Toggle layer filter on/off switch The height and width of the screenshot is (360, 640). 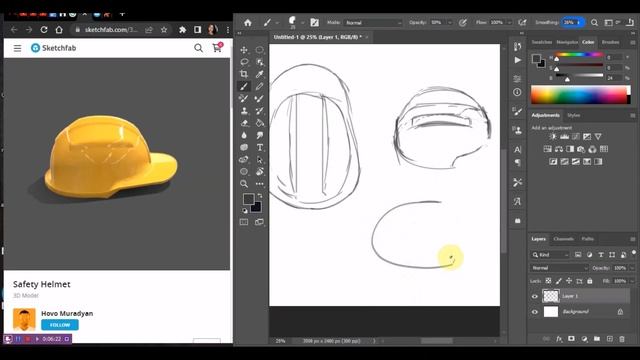click(634, 253)
